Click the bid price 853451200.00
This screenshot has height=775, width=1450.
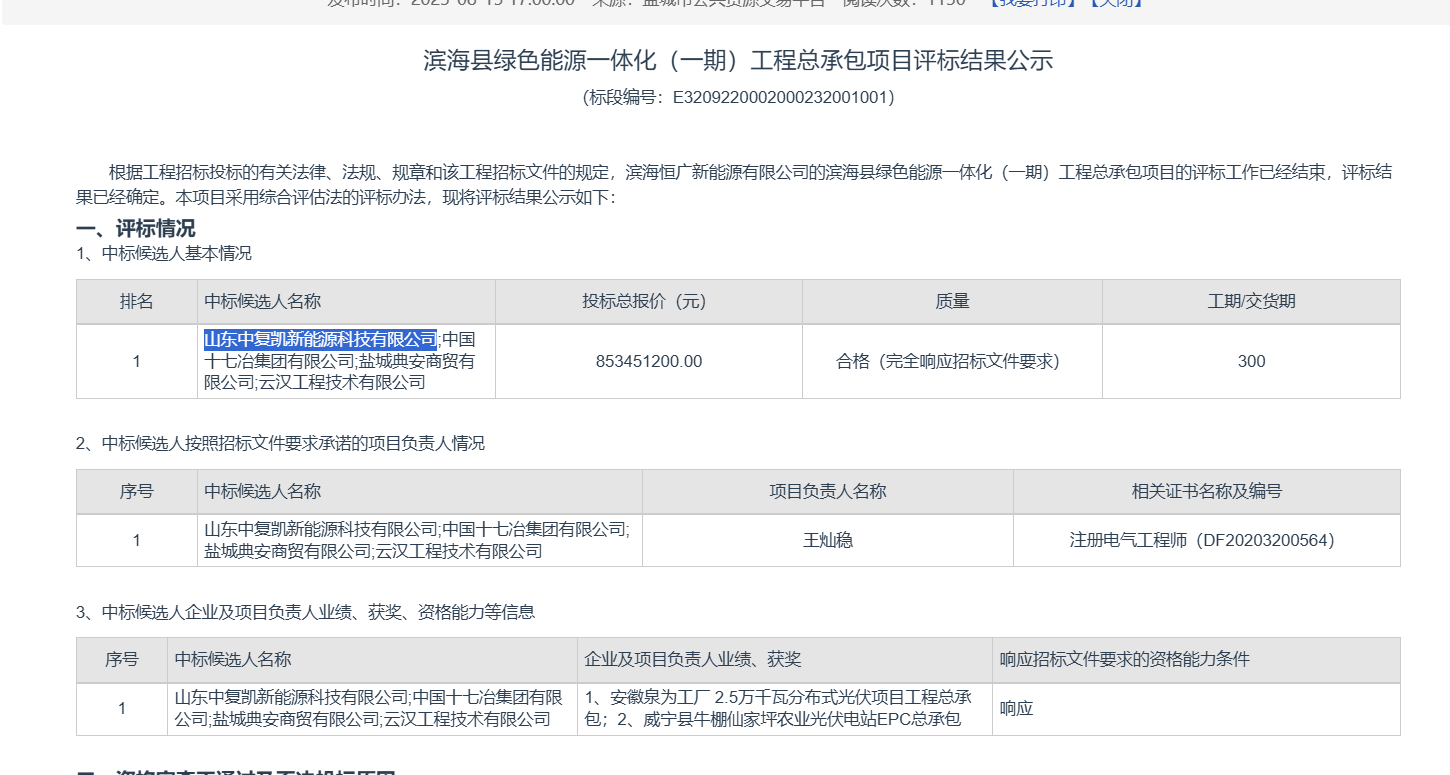point(649,362)
